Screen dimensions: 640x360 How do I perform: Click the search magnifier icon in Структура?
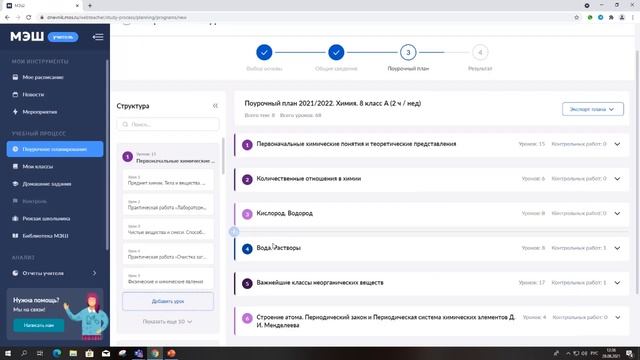click(x=125, y=124)
